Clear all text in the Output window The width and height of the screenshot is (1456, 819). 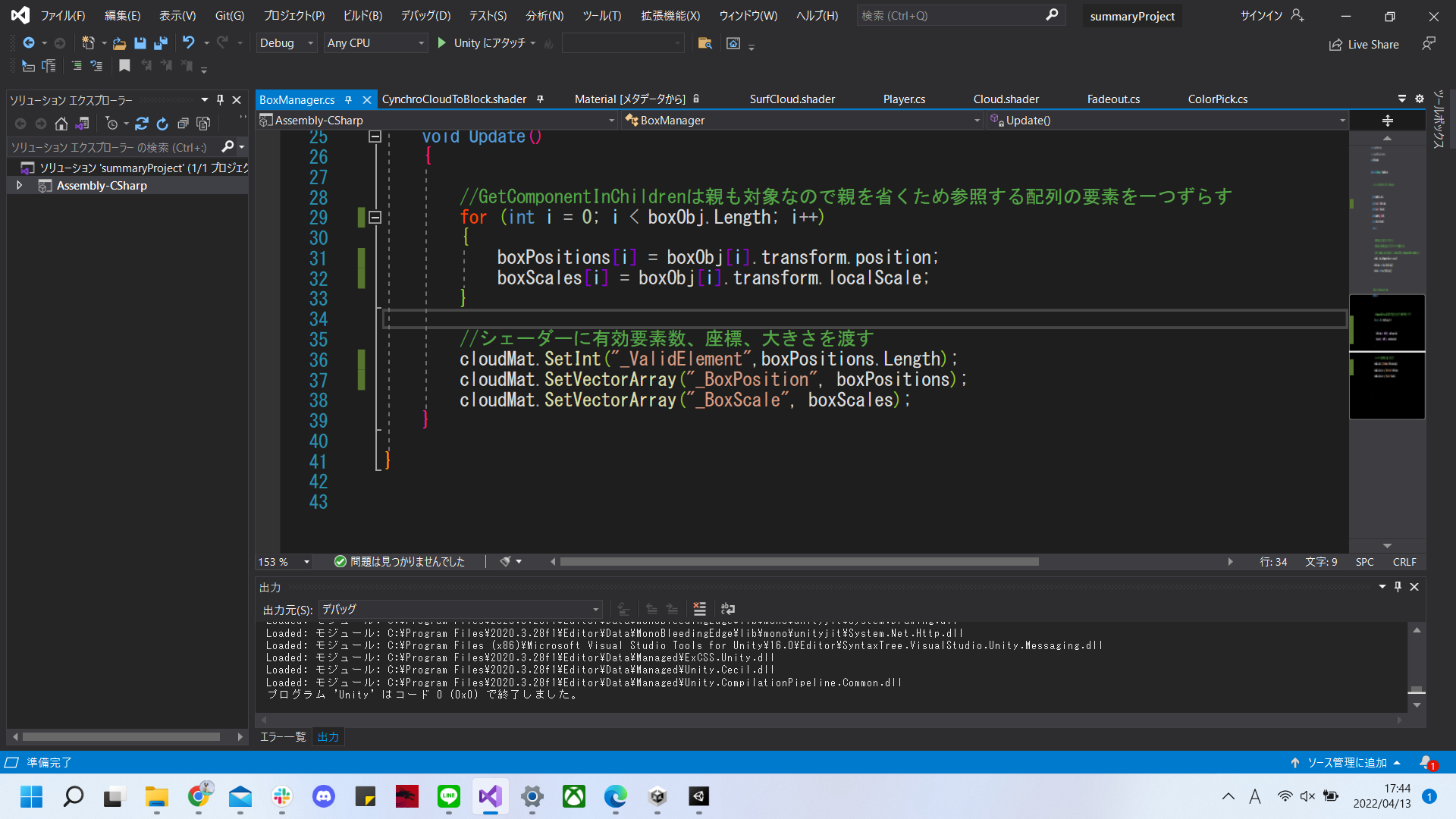pyautogui.click(x=699, y=609)
